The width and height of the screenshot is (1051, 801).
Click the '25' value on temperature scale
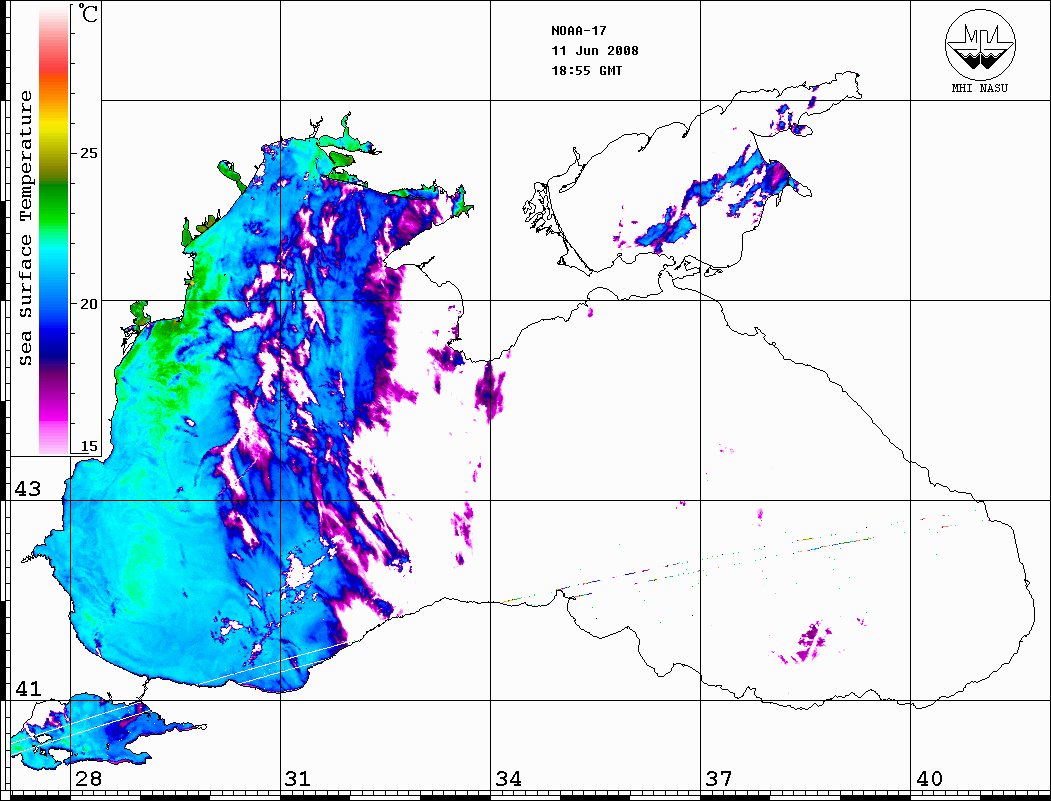(88, 153)
